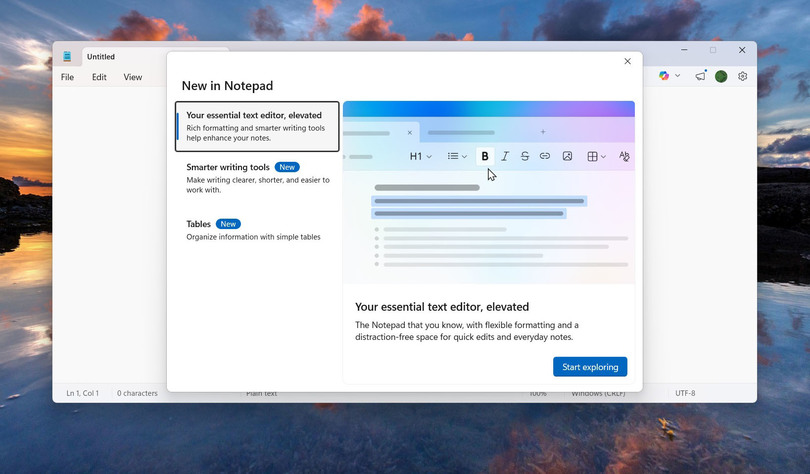810x474 pixels.
Task: Click the table dropdown in the preview illustration
Action: coord(596,156)
